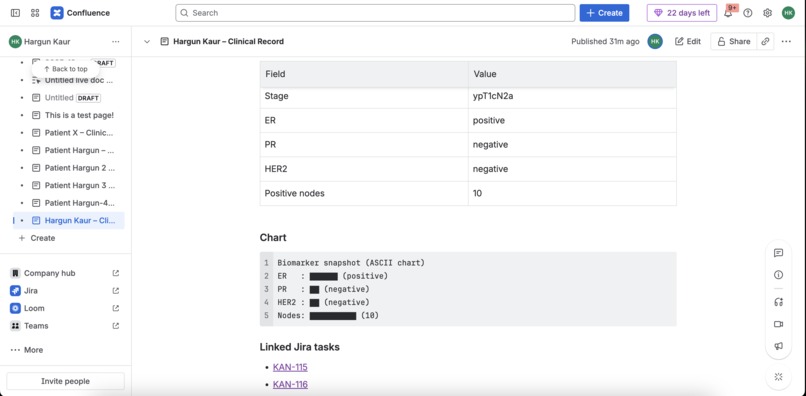This screenshot has height=396, width=806.
Task: Click the Chart heading
Action: [x=273, y=238]
